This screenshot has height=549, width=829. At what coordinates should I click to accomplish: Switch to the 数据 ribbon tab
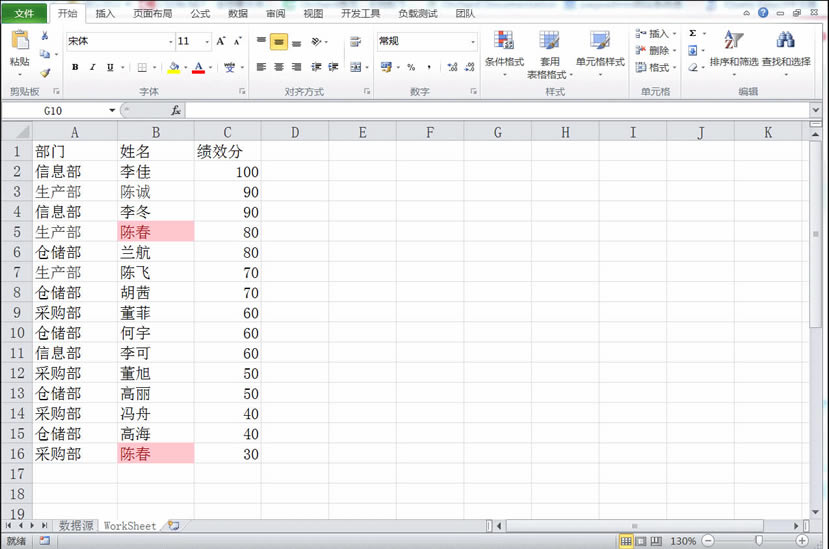[238, 14]
